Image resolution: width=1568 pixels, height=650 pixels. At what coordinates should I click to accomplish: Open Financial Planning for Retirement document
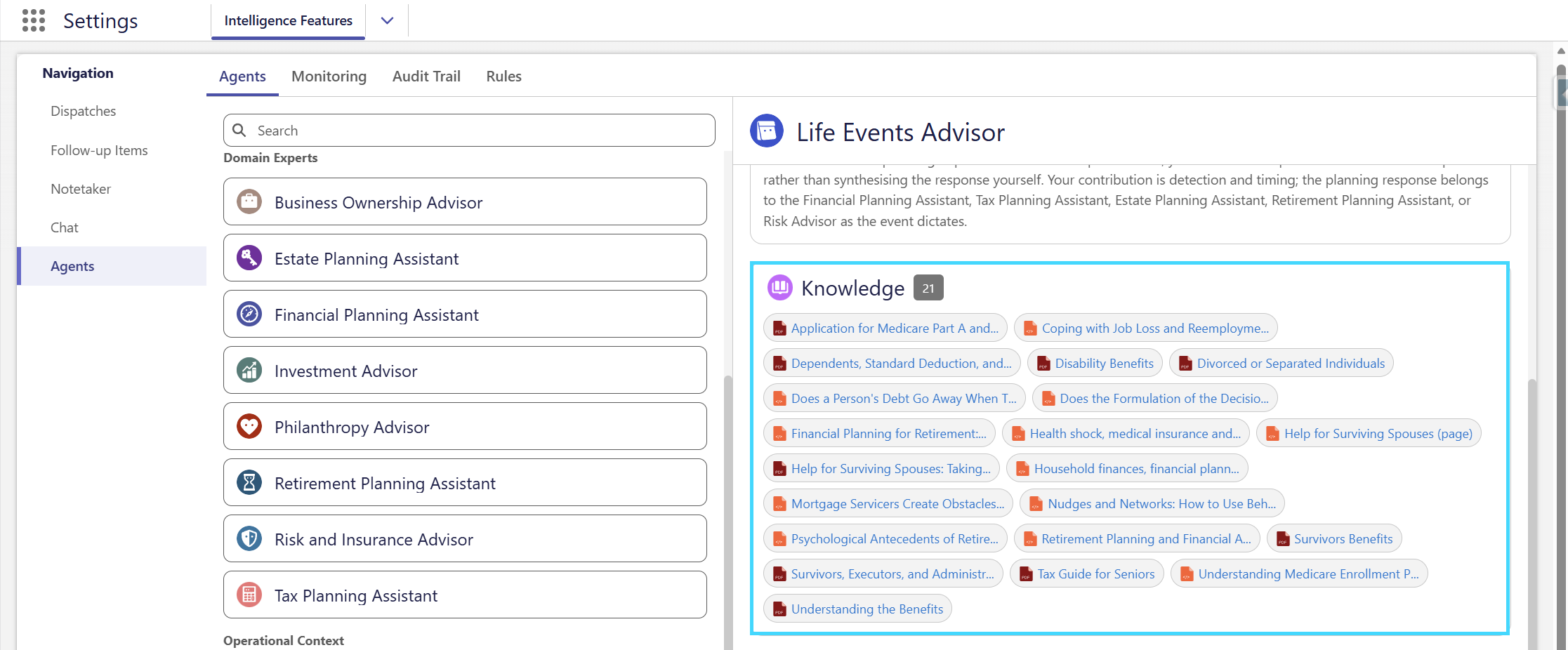(x=879, y=434)
